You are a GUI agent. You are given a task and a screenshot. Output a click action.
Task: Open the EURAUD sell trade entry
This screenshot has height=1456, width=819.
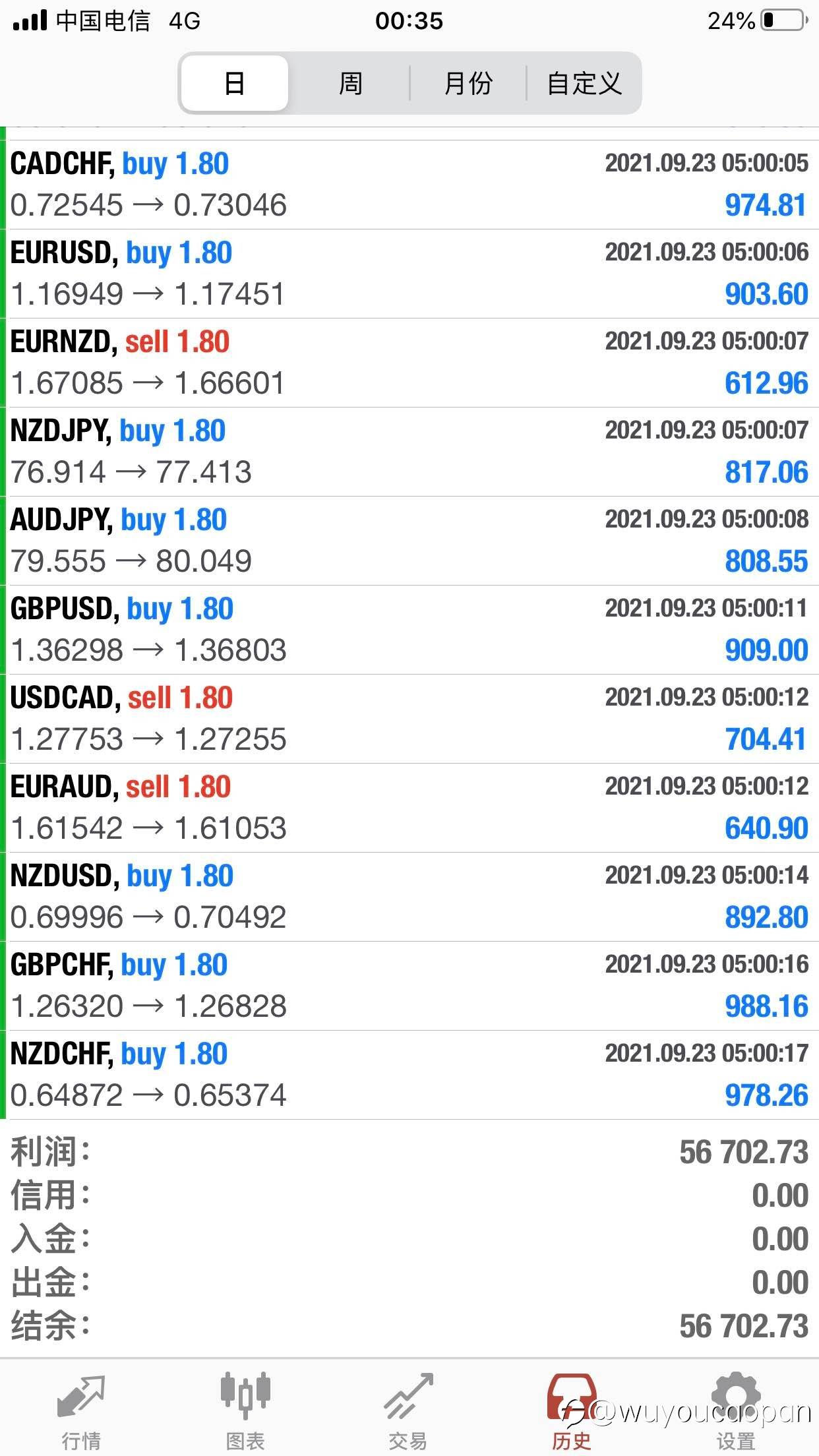pos(409,808)
